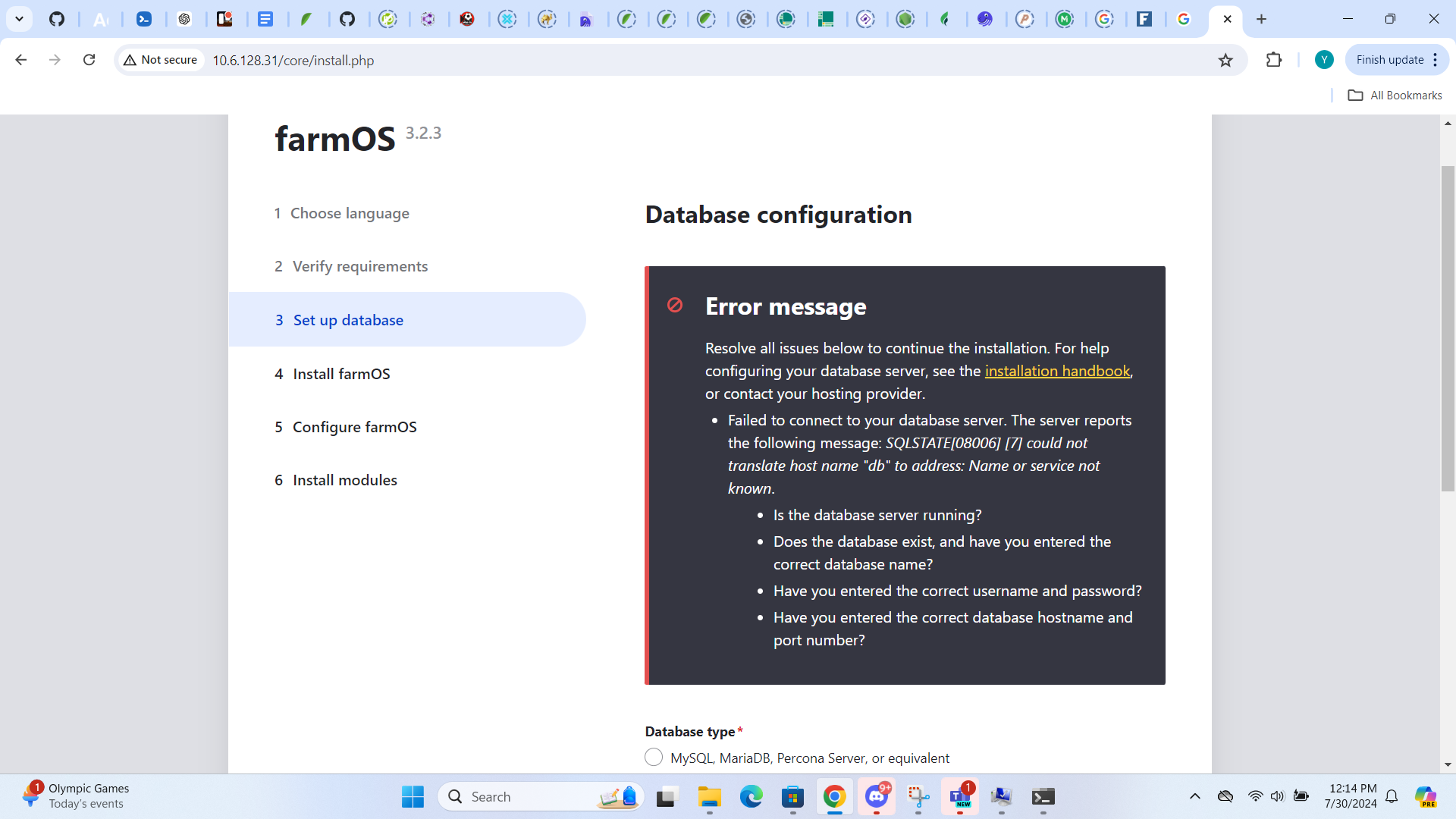Open the Y profile avatar icon
The image size is (1456, 819).
(x=1324, y=60)
